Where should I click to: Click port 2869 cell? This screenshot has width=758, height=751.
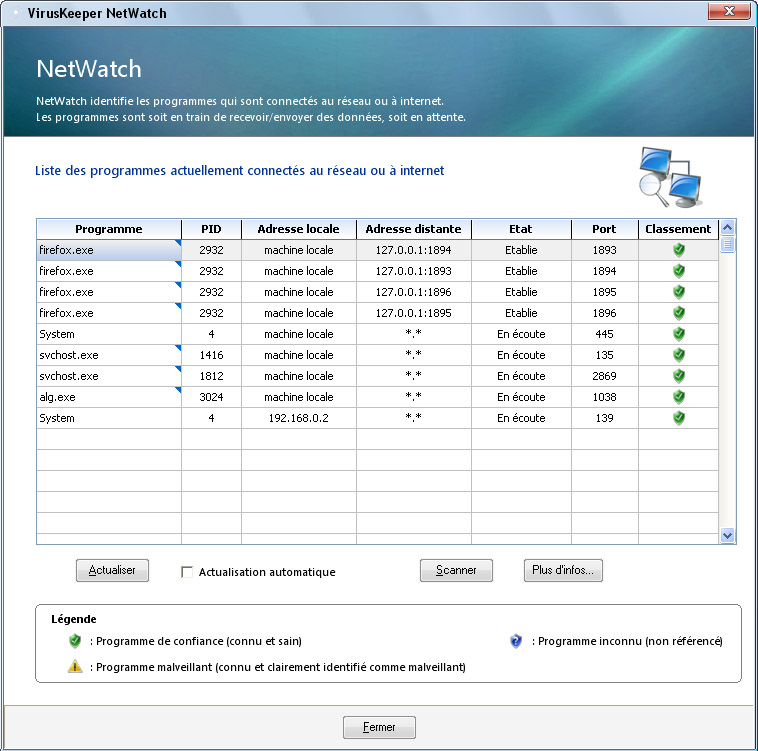pos(604,376)
